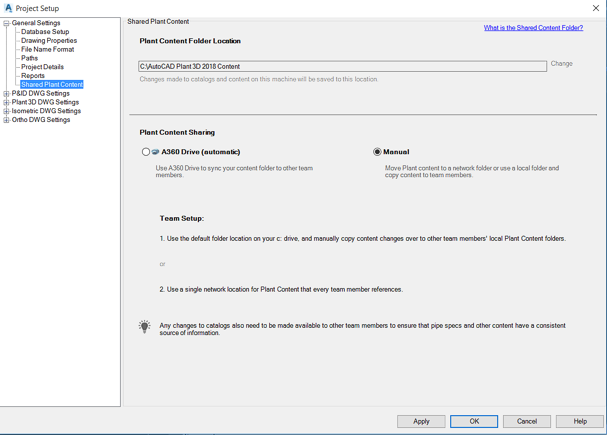Open Database Setup in the tree

click(45, 32)
